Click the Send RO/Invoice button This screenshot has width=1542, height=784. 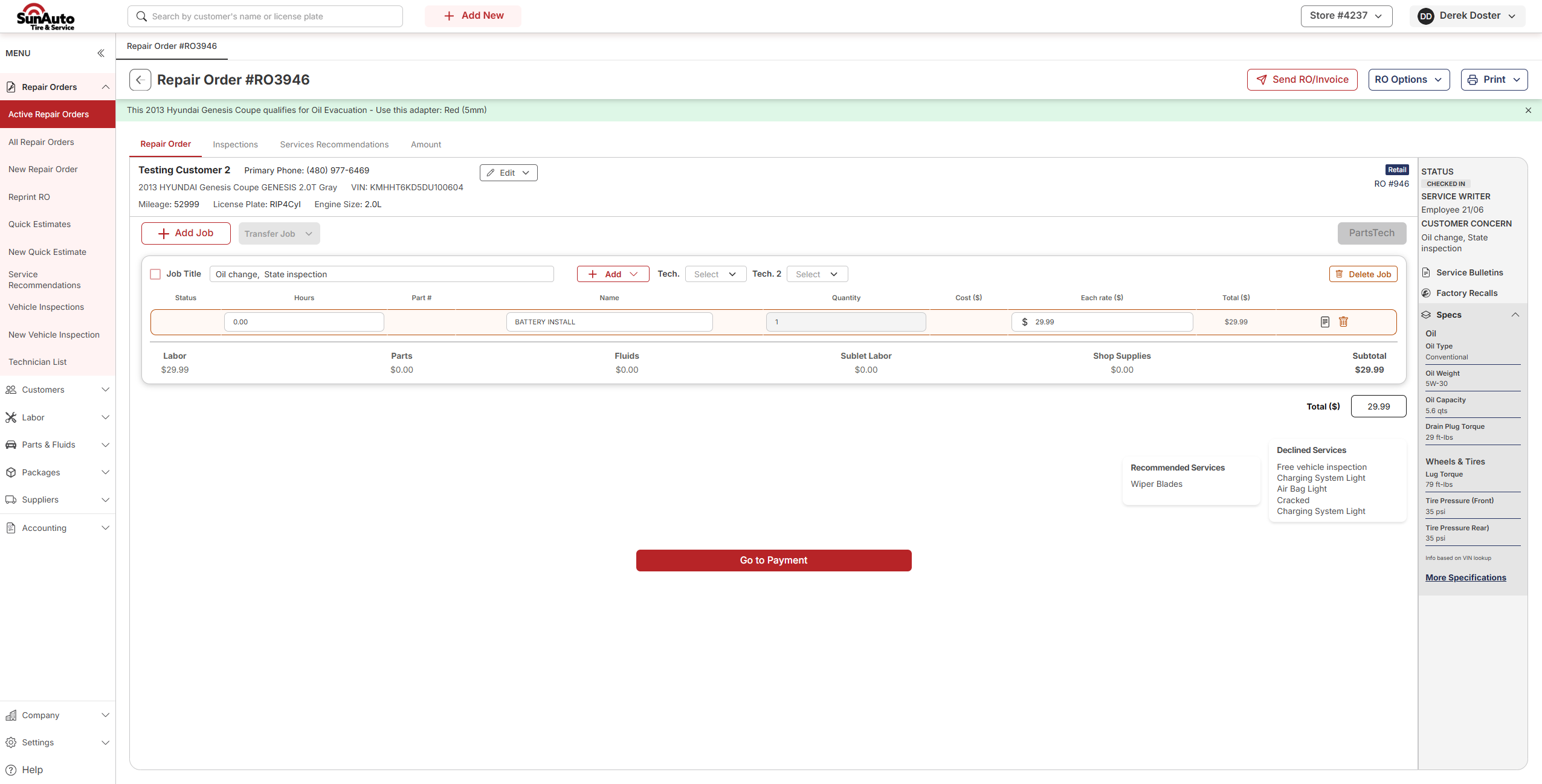1302,80
